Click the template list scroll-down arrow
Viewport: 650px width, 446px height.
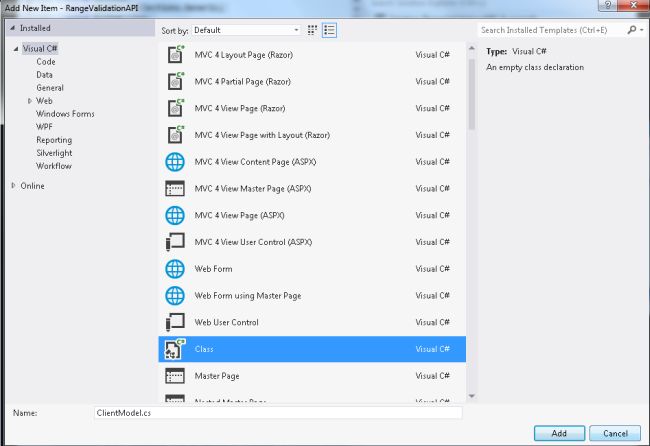471,396
